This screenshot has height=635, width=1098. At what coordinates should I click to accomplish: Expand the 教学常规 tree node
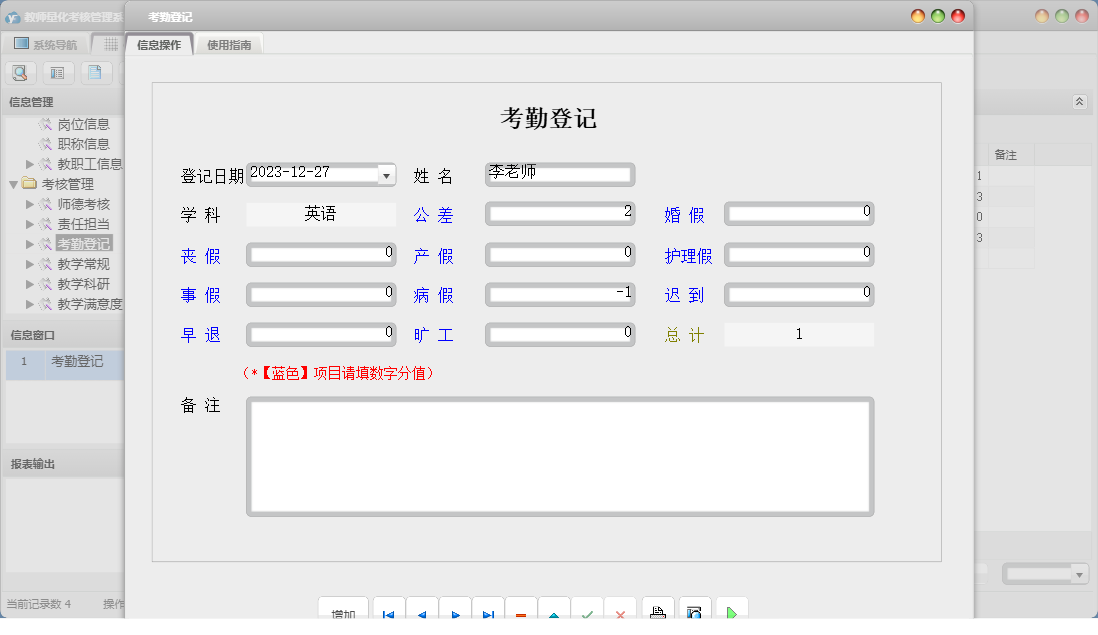[29, 262]
